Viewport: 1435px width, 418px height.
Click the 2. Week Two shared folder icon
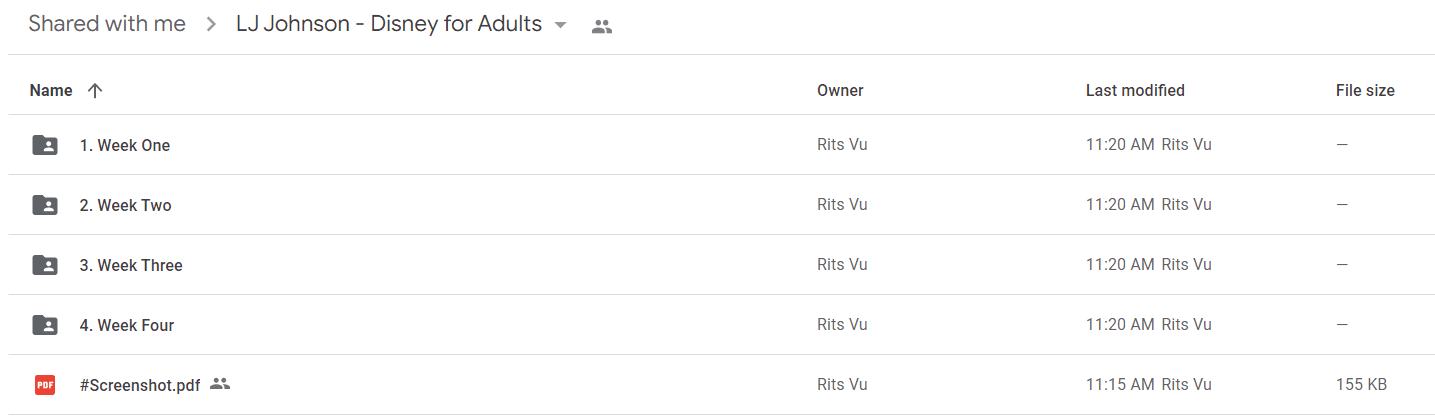(45, 205)
